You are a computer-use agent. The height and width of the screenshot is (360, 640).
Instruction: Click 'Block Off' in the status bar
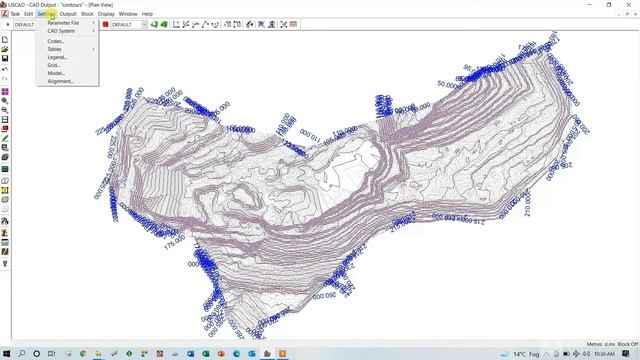[628, 344]
